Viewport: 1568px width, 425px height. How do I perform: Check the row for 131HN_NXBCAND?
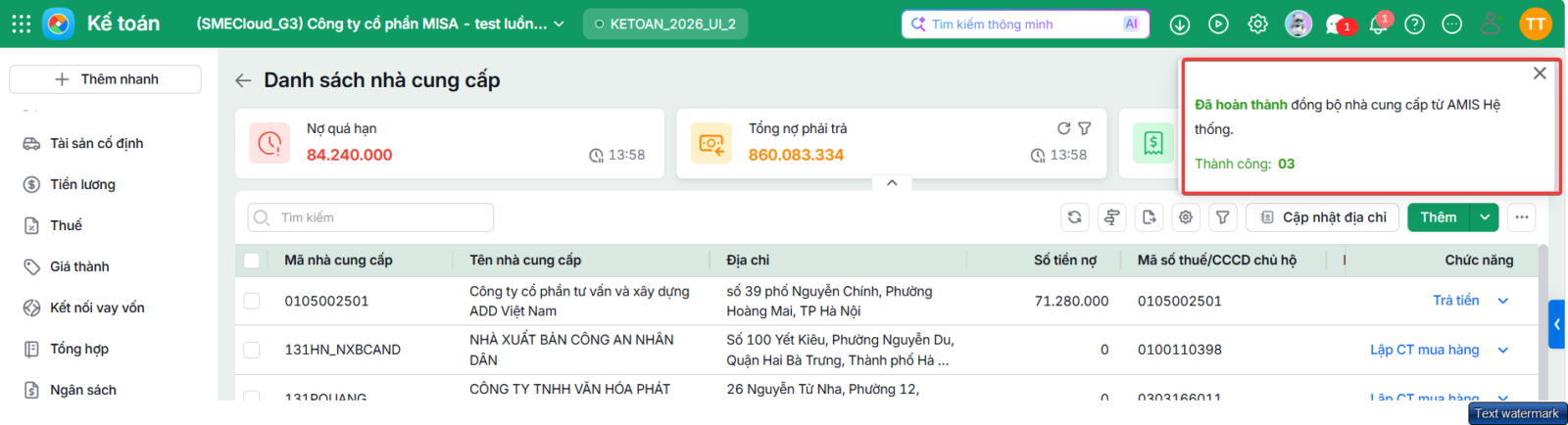(x=252, y=350)
